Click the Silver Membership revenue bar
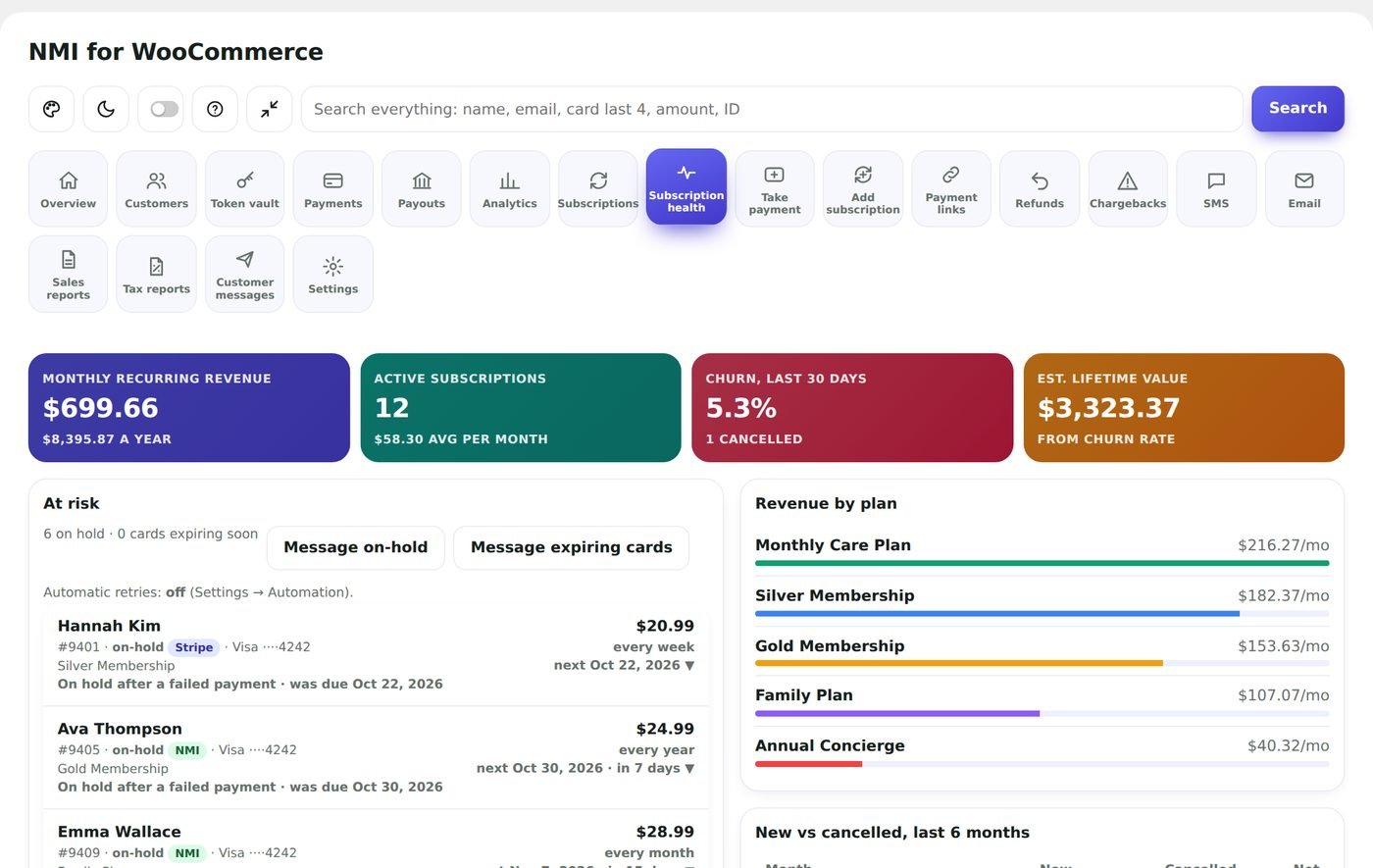Screen dimensions: 1373x868 click(x=1042, y=614)
